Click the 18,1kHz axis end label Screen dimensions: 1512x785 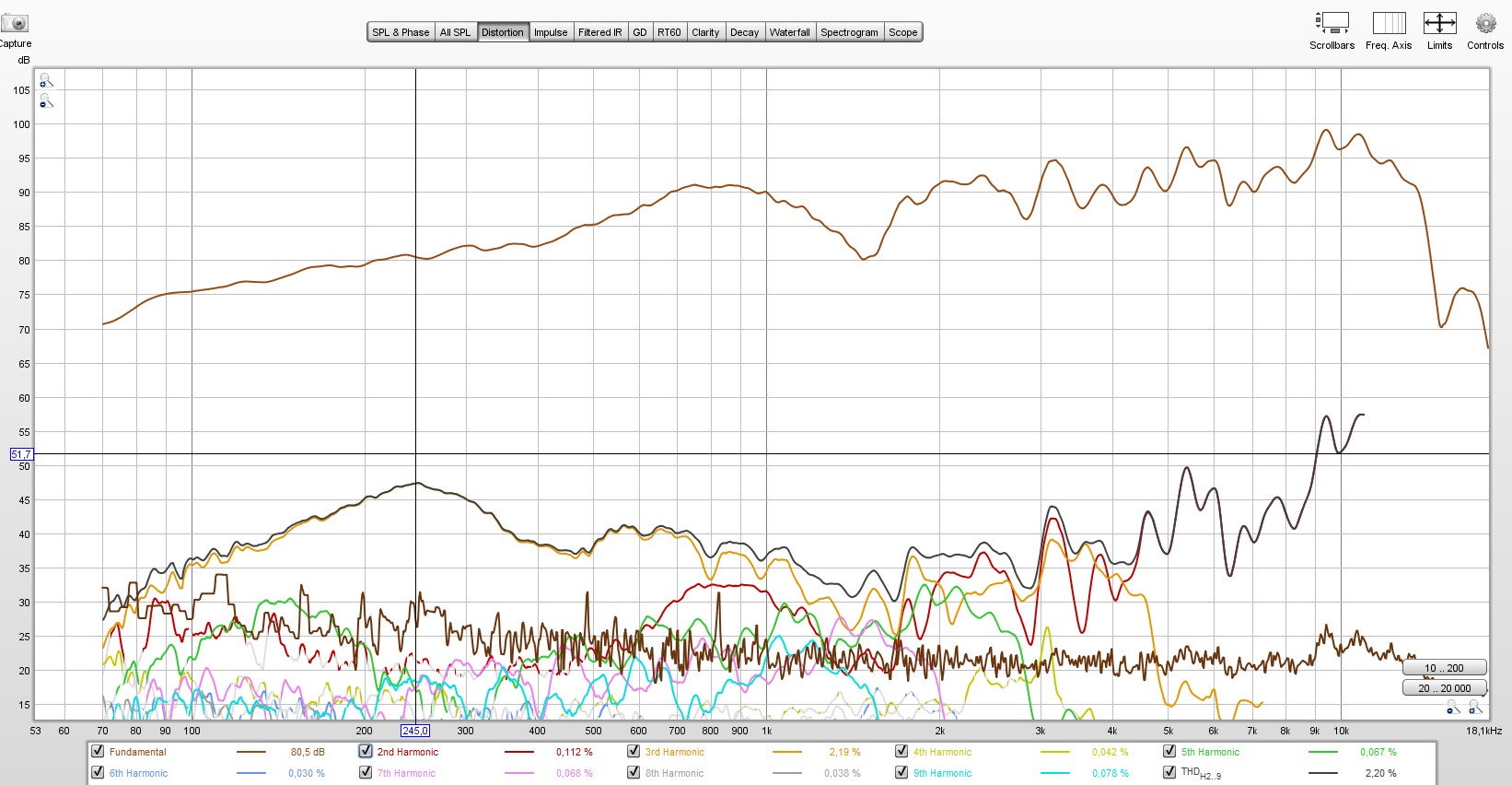[x=1484, y=731]
